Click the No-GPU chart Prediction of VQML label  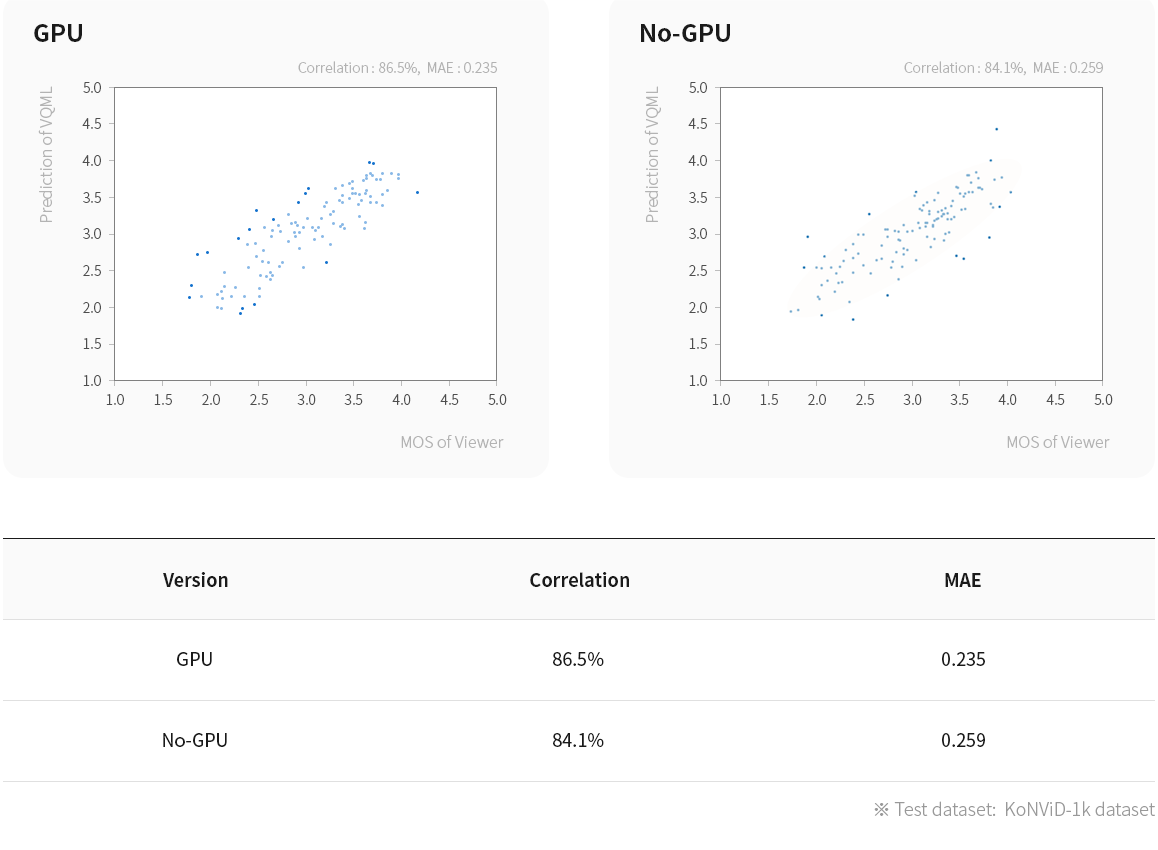652,155
